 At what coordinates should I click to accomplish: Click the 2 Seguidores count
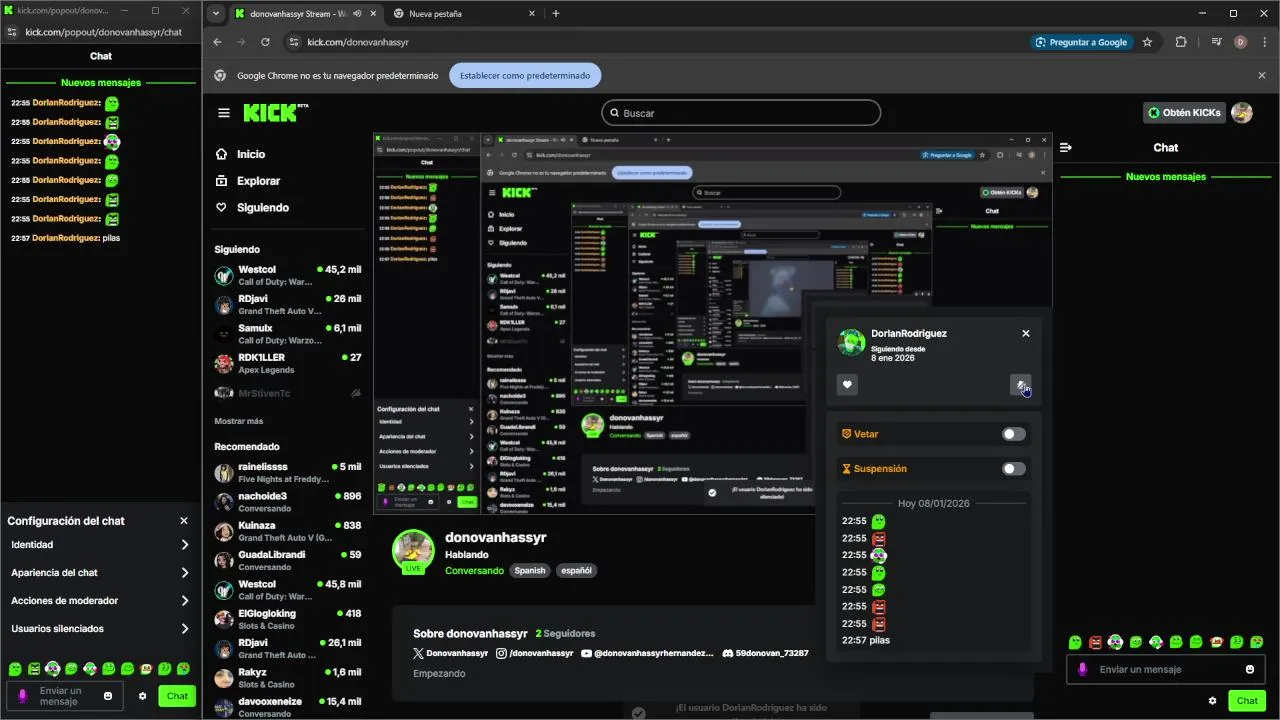(x=565, y=633)
